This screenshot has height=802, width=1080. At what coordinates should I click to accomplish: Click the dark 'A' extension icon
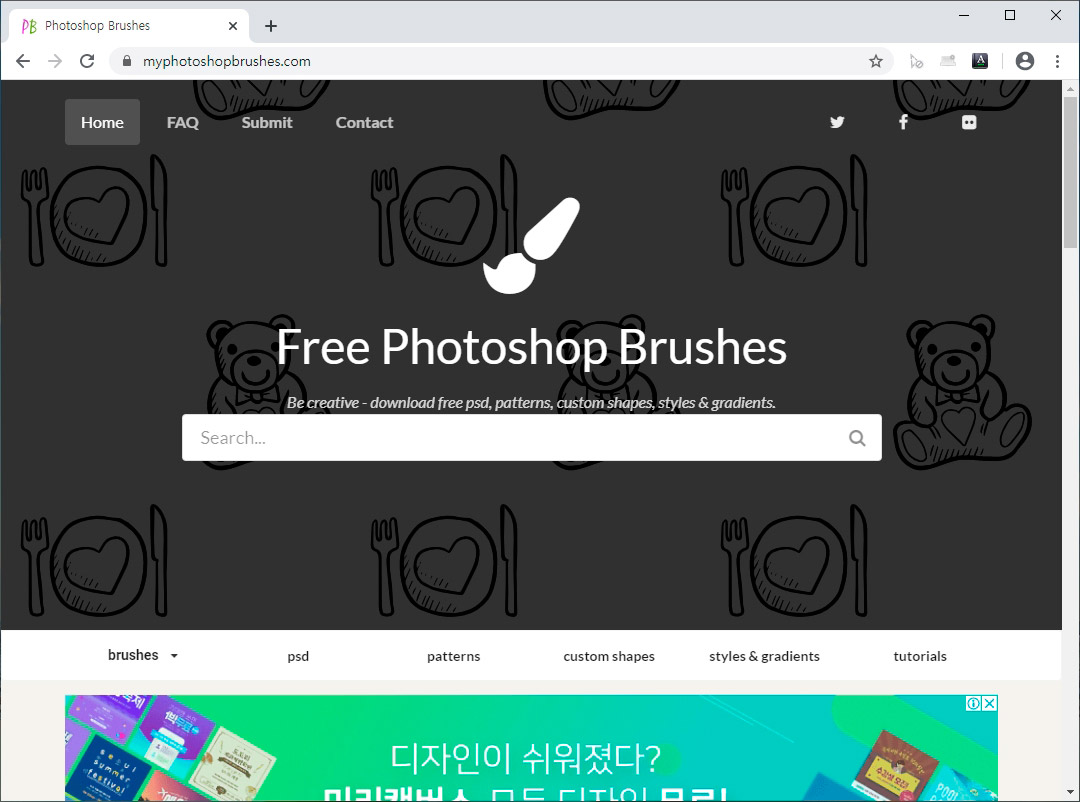(979, 61)
